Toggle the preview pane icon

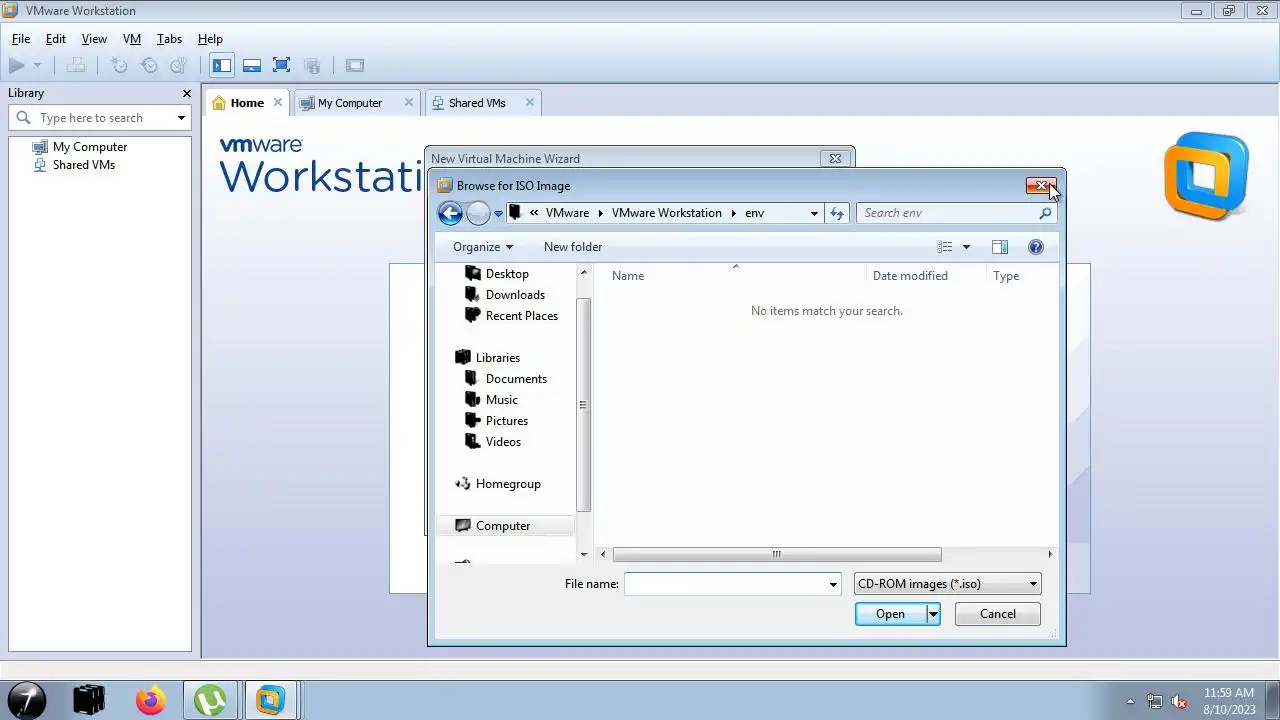(x=999, y=247)
